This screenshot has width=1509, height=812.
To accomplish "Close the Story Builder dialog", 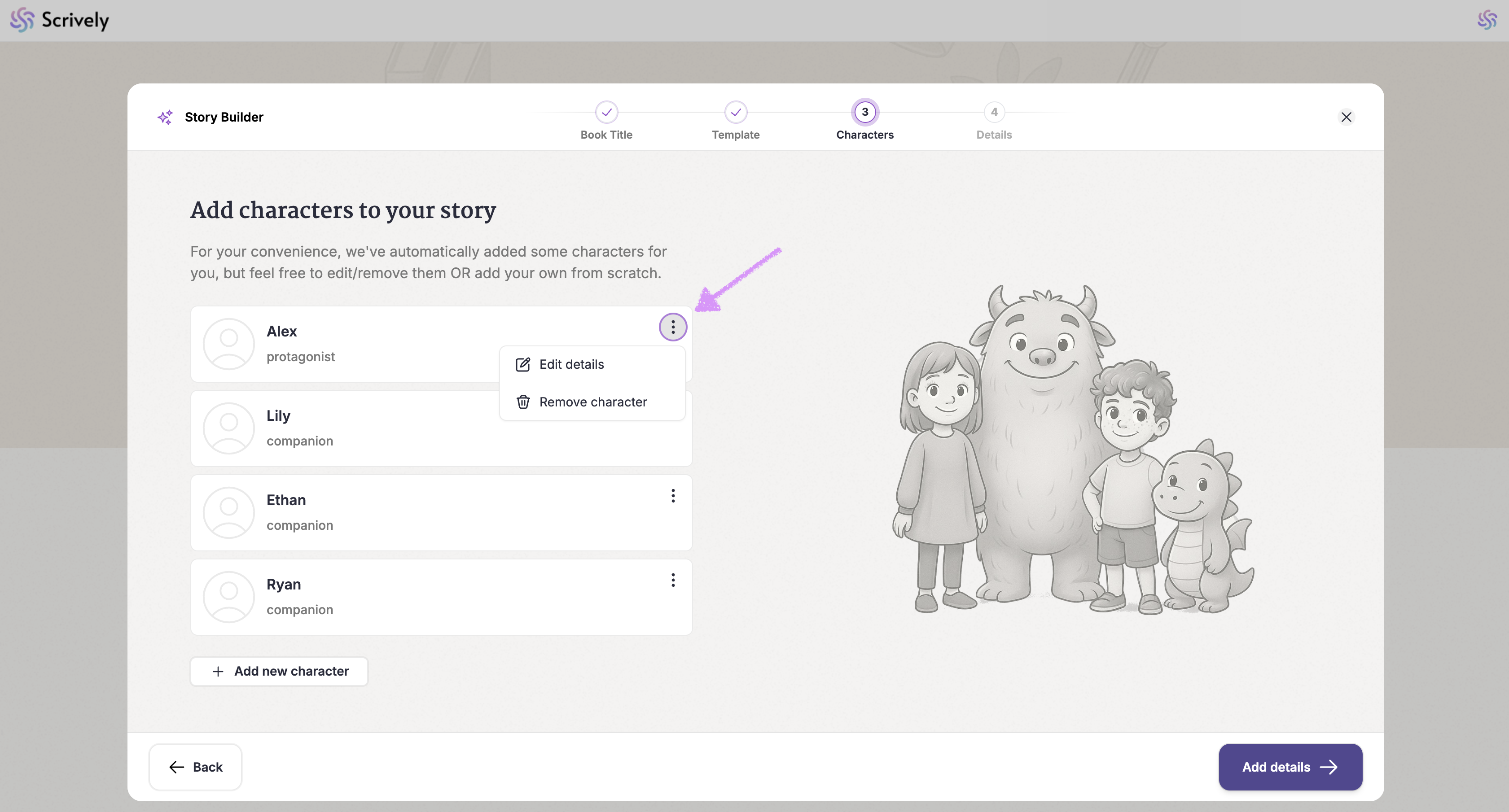I will click(1346, 117).
